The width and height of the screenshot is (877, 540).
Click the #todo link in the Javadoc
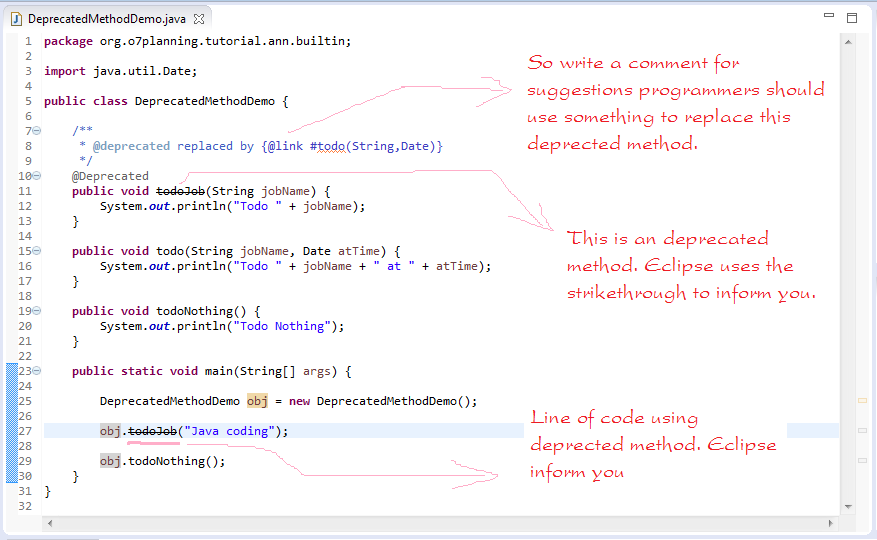click(328, 147)
